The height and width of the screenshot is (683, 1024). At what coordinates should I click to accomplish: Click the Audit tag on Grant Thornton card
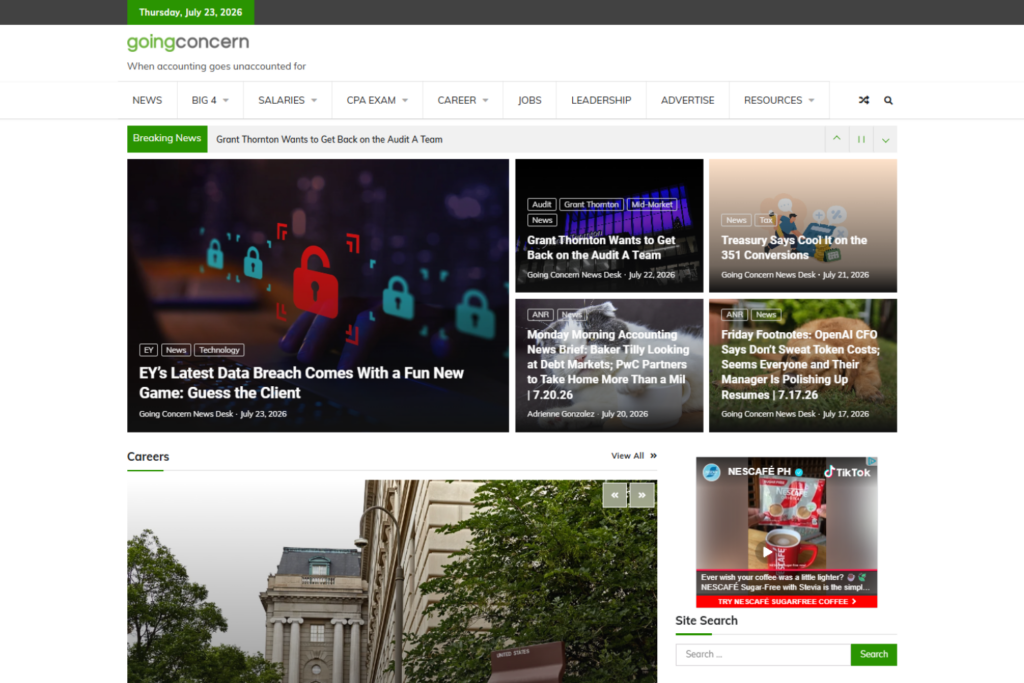click(x=541, y=204)
